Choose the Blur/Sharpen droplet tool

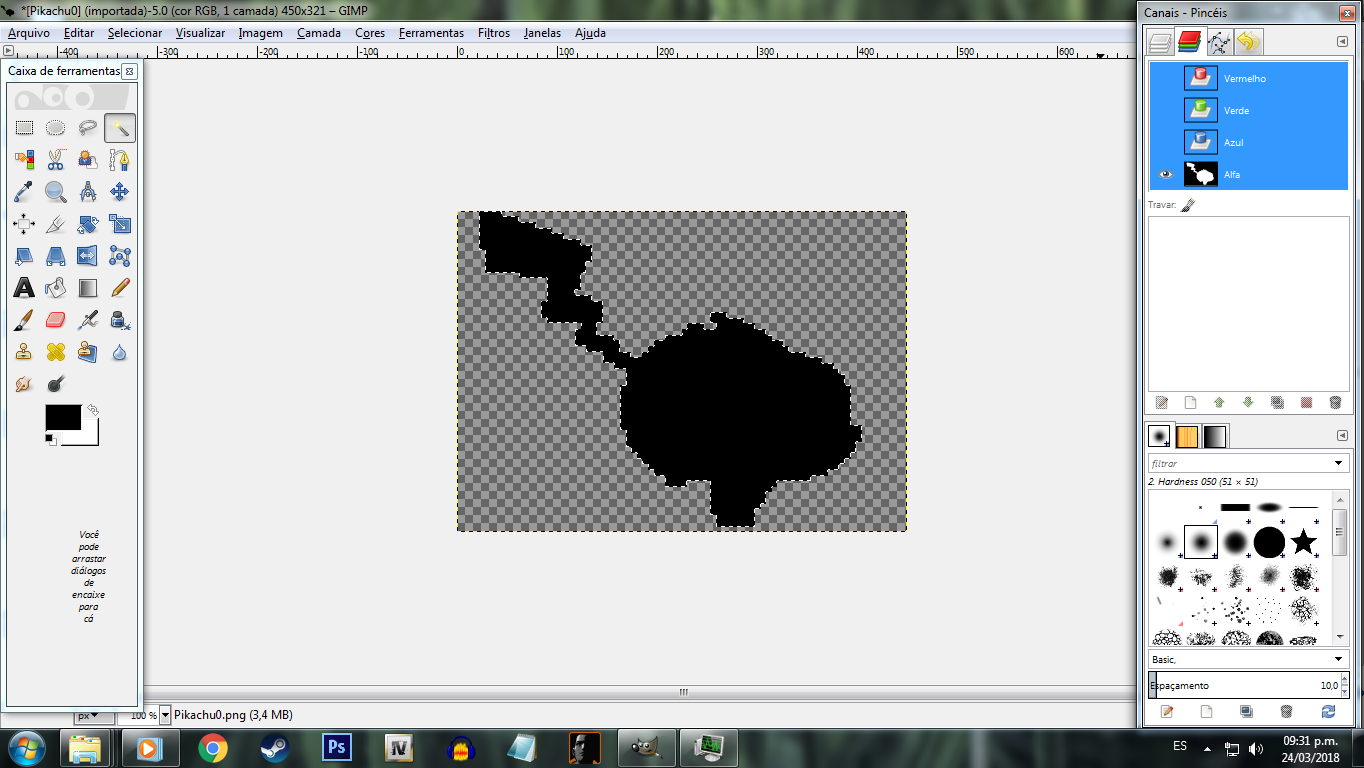120,352
